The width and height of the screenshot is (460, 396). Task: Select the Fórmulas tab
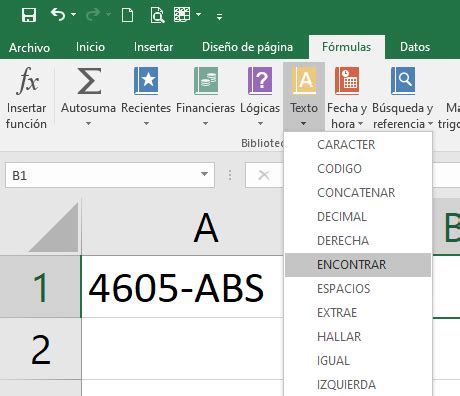[346, 47]
